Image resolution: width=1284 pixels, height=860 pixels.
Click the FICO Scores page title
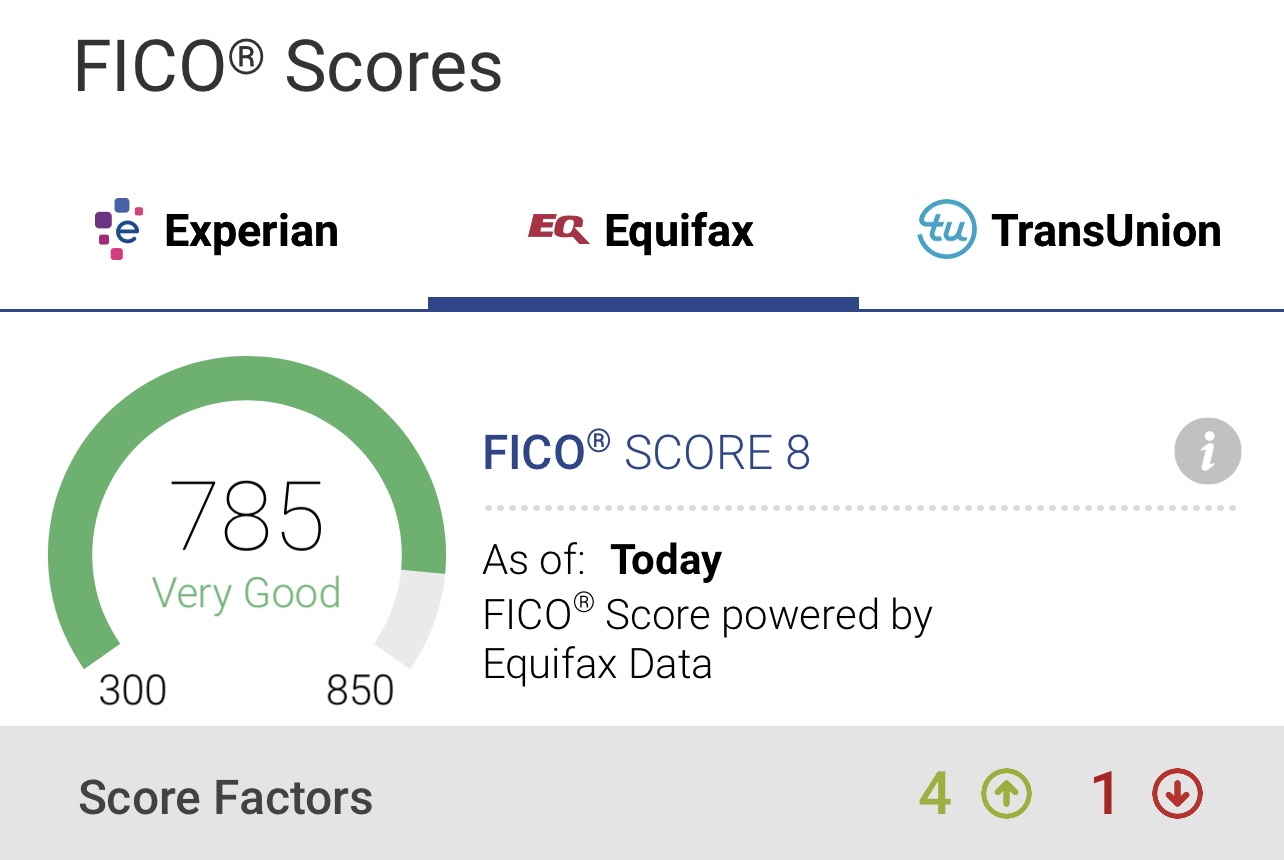click(x=288, y=68)
